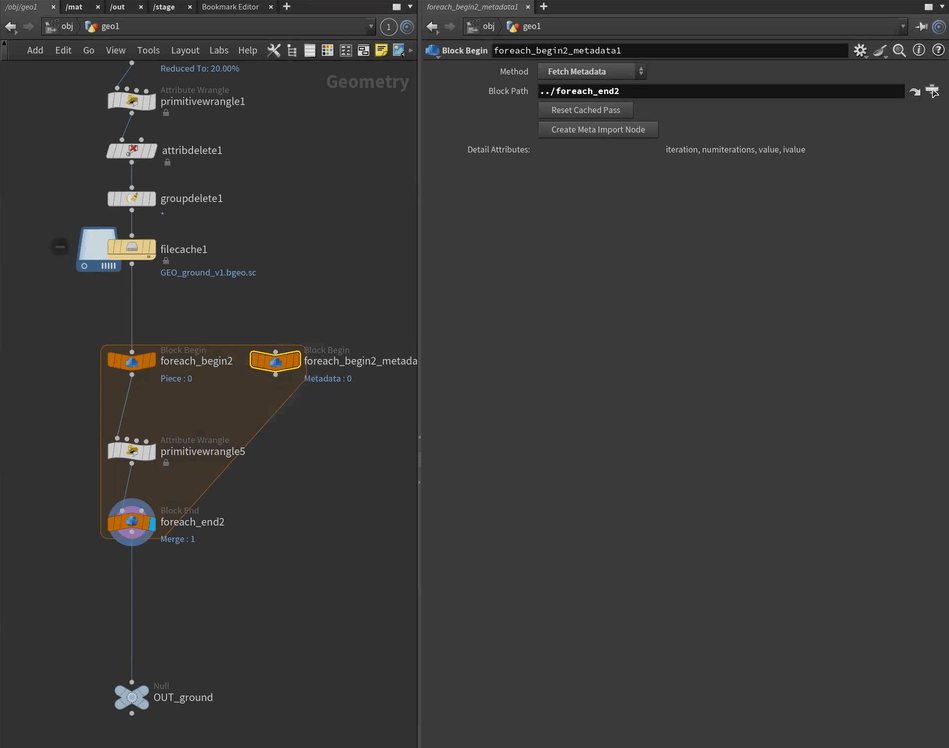Collapse the filecache1 node minus button
949x748 pixels.
(60, 246)
